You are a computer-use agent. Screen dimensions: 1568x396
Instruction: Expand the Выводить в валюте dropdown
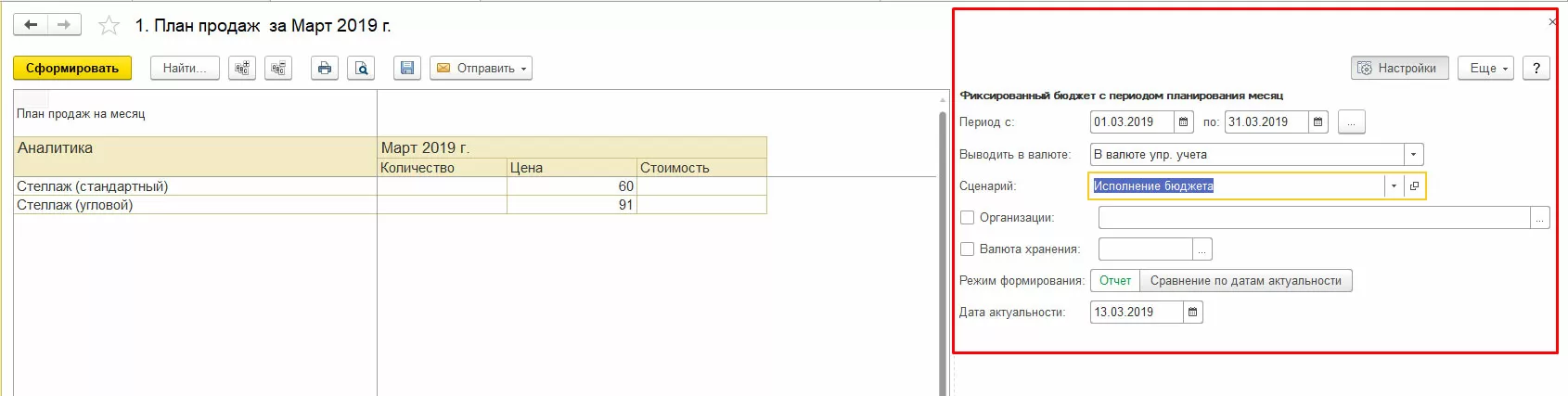1413,155
